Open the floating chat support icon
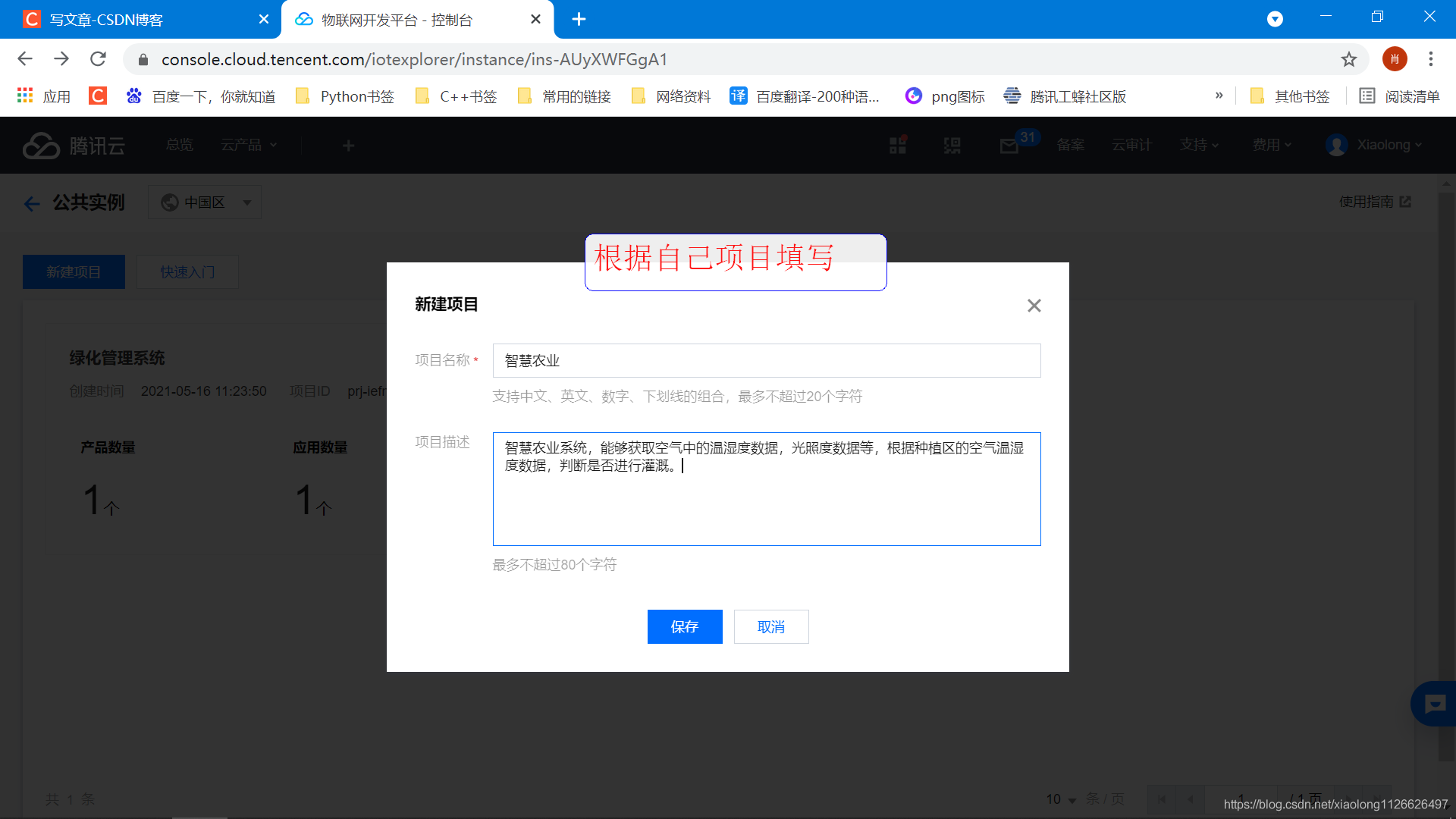1456x819 pixels. (x=1434, y=704)
